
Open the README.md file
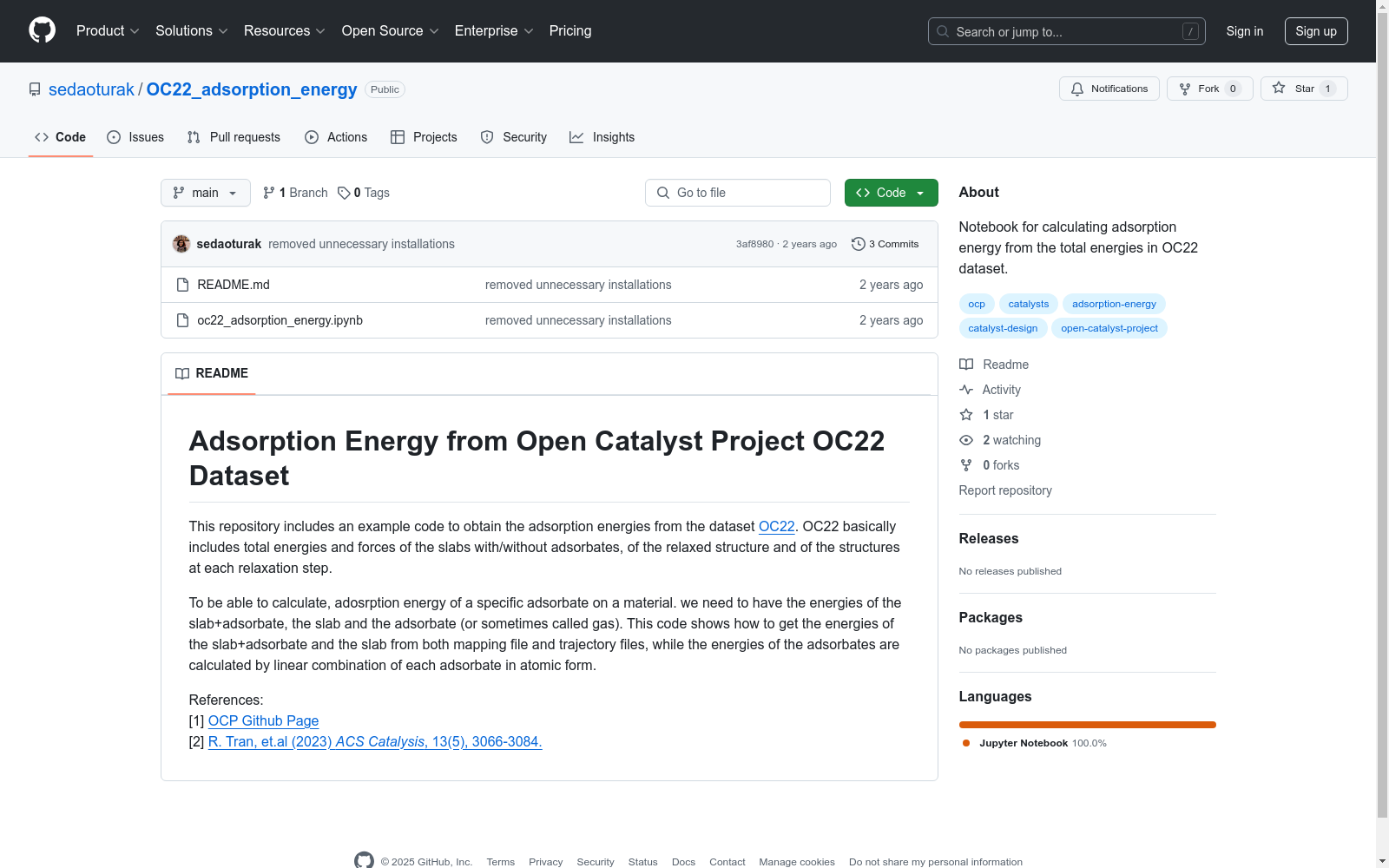coord(234,285)
